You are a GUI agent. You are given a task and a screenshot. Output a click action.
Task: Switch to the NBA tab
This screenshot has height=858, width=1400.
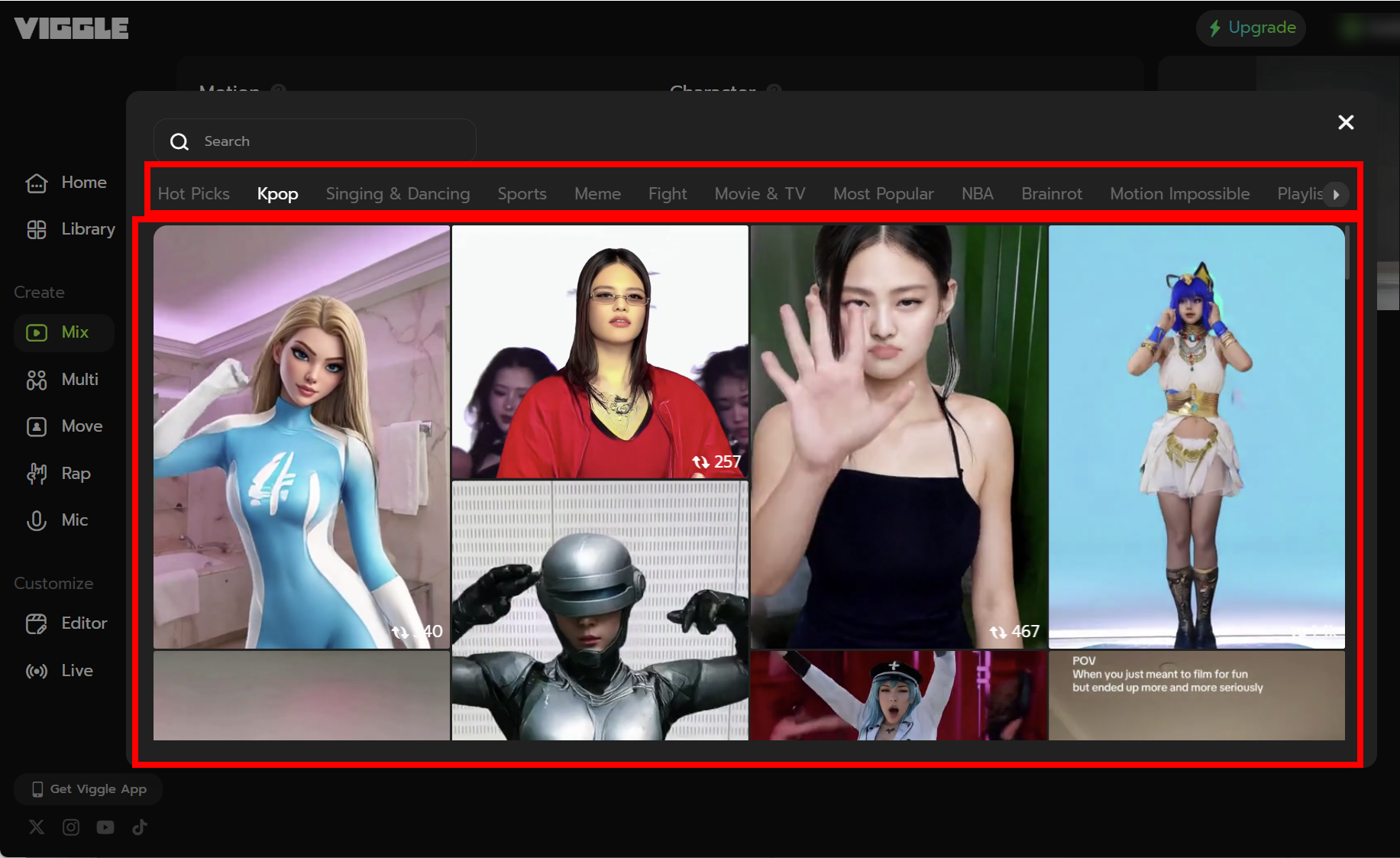(977, 194)
